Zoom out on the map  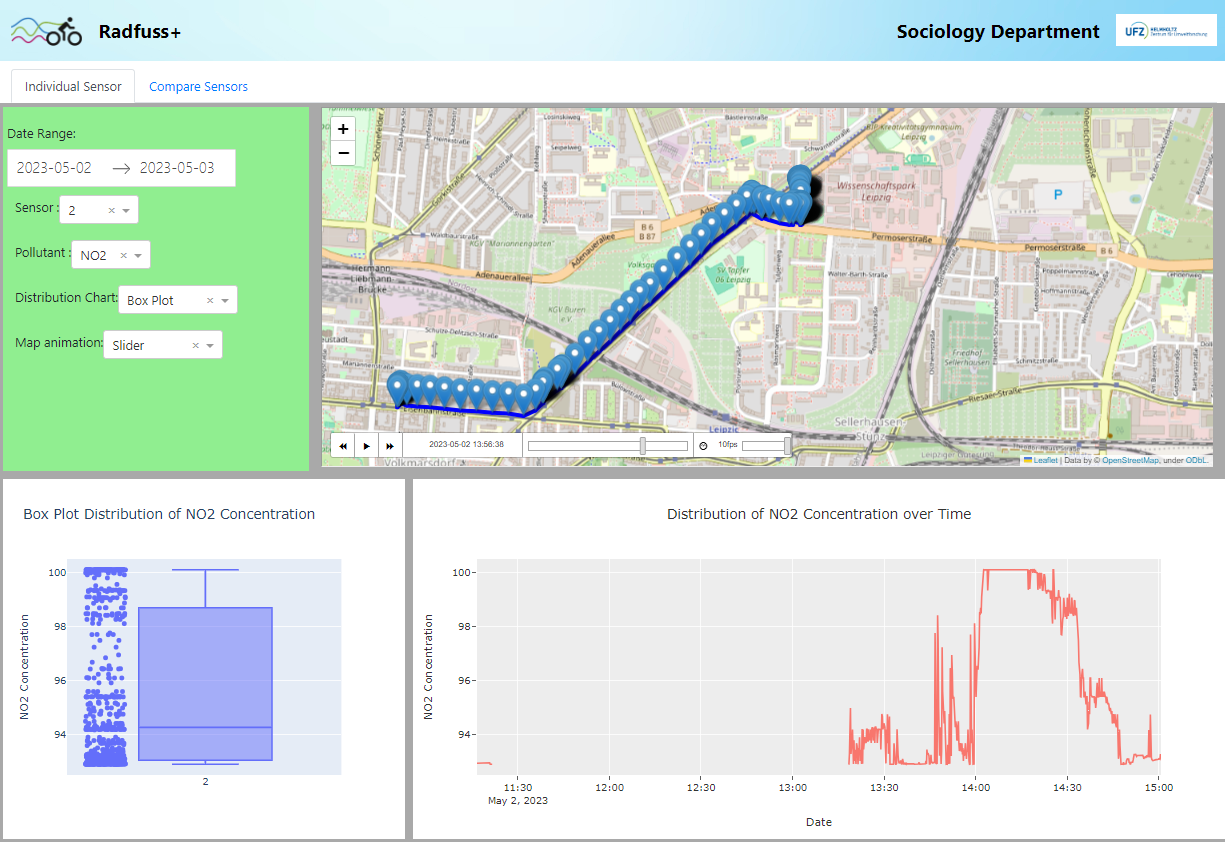coord(343,153)
